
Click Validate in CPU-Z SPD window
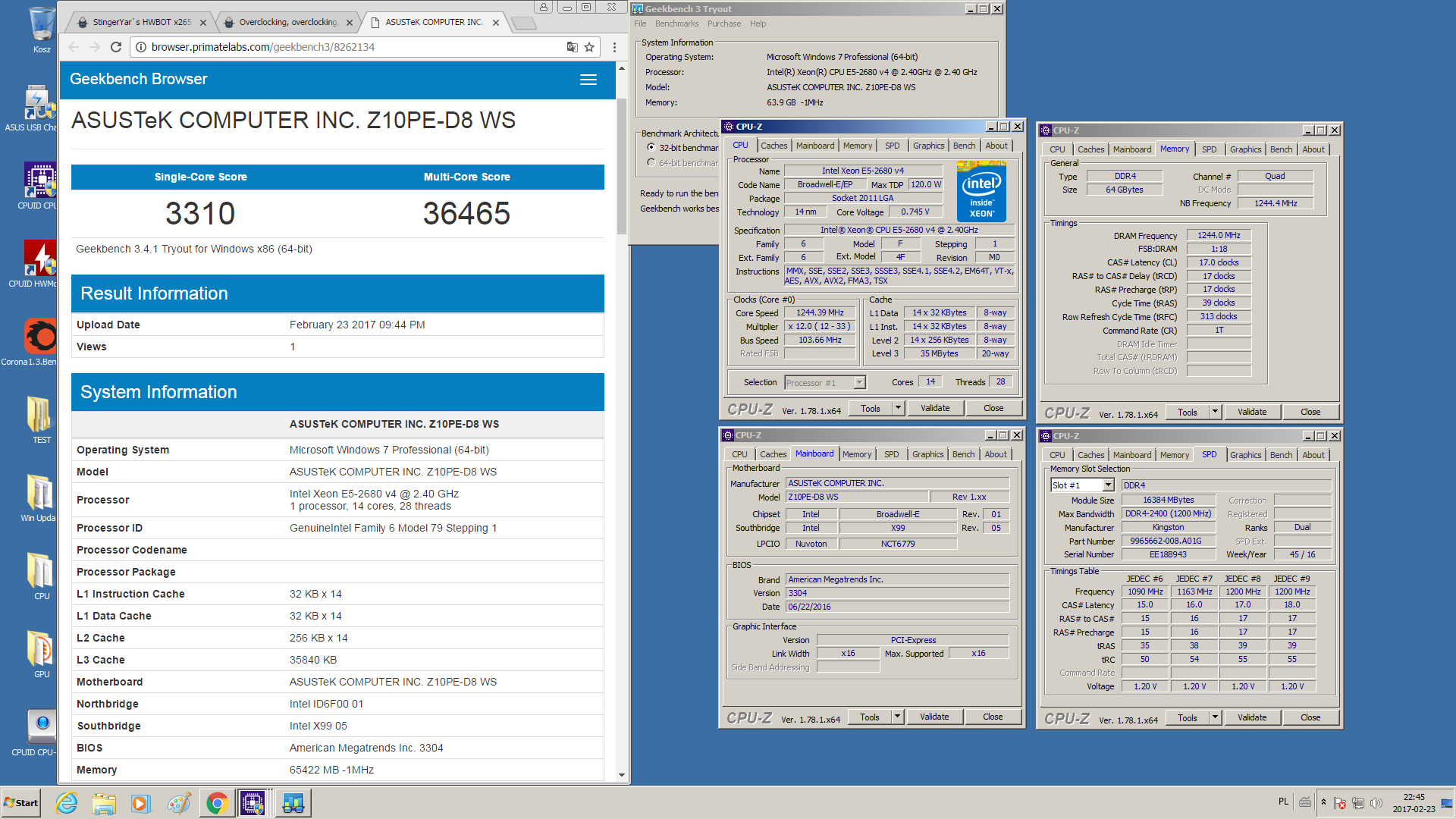point(1252,717)
